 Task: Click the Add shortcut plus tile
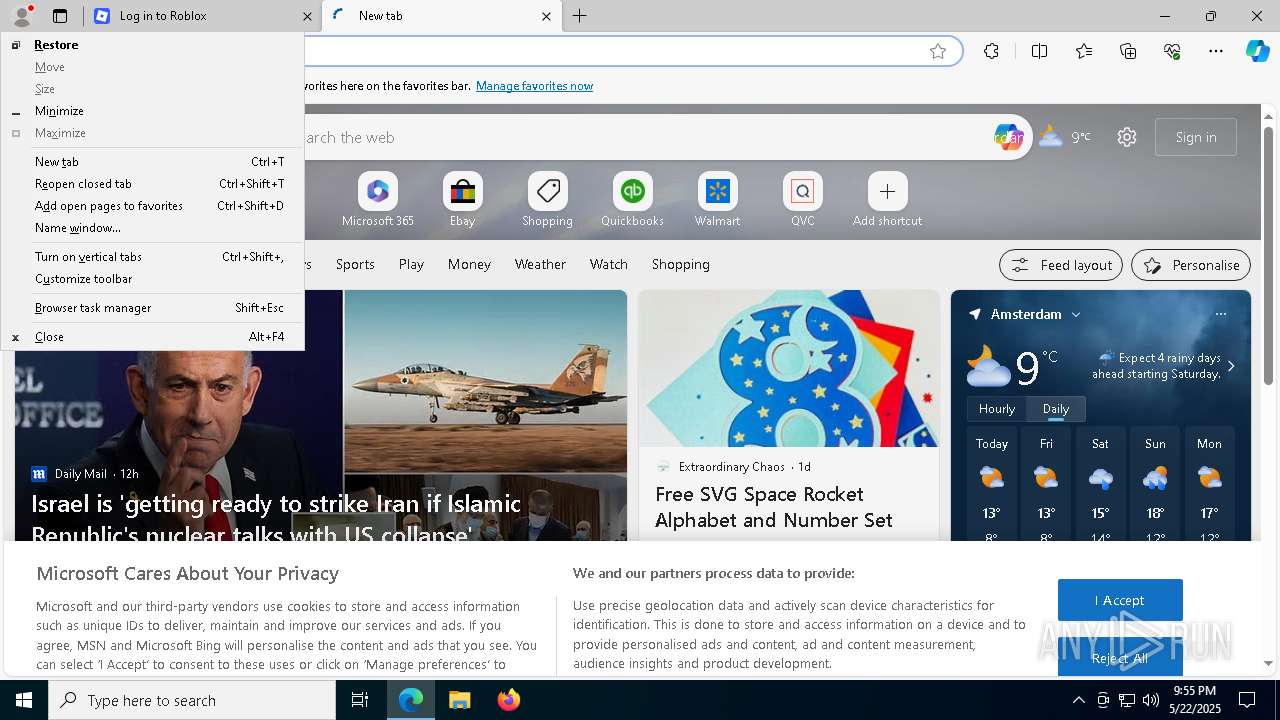(887, 199)
